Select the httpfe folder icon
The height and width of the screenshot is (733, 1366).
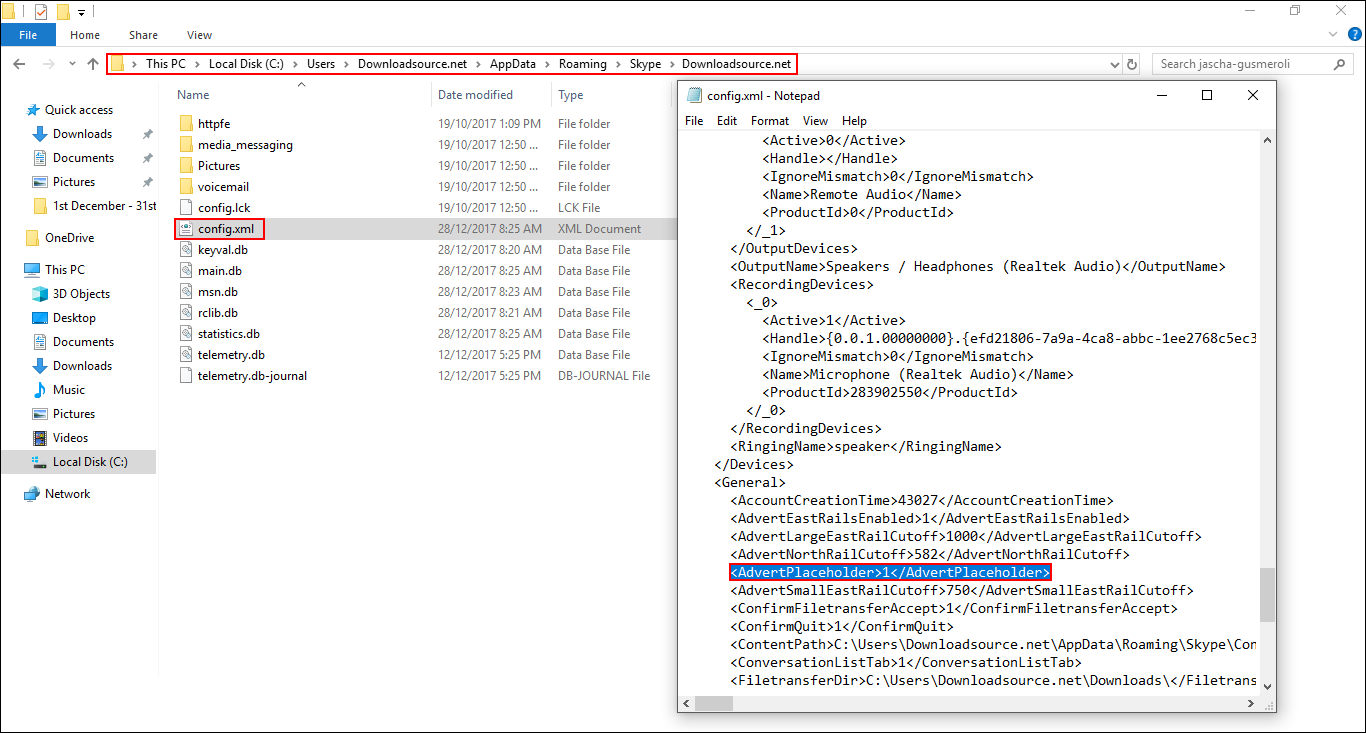click(186, 124)
